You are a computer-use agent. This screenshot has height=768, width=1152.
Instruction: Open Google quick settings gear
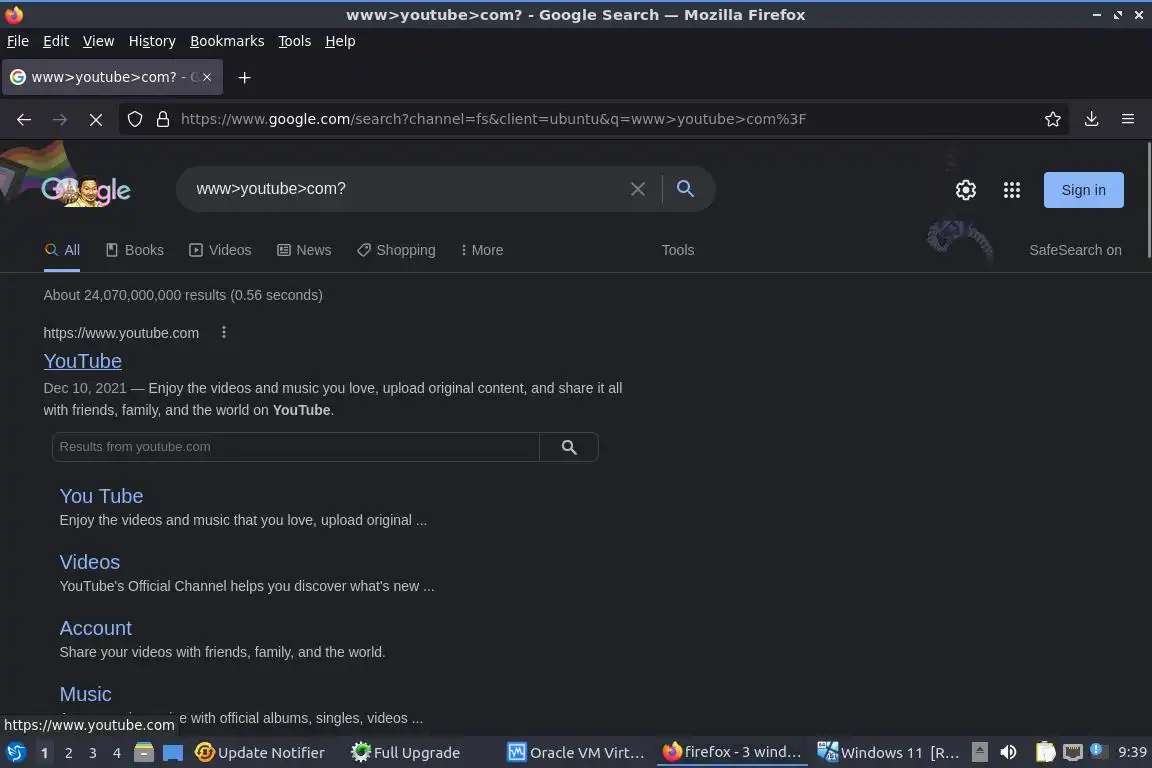pos(965,190)
